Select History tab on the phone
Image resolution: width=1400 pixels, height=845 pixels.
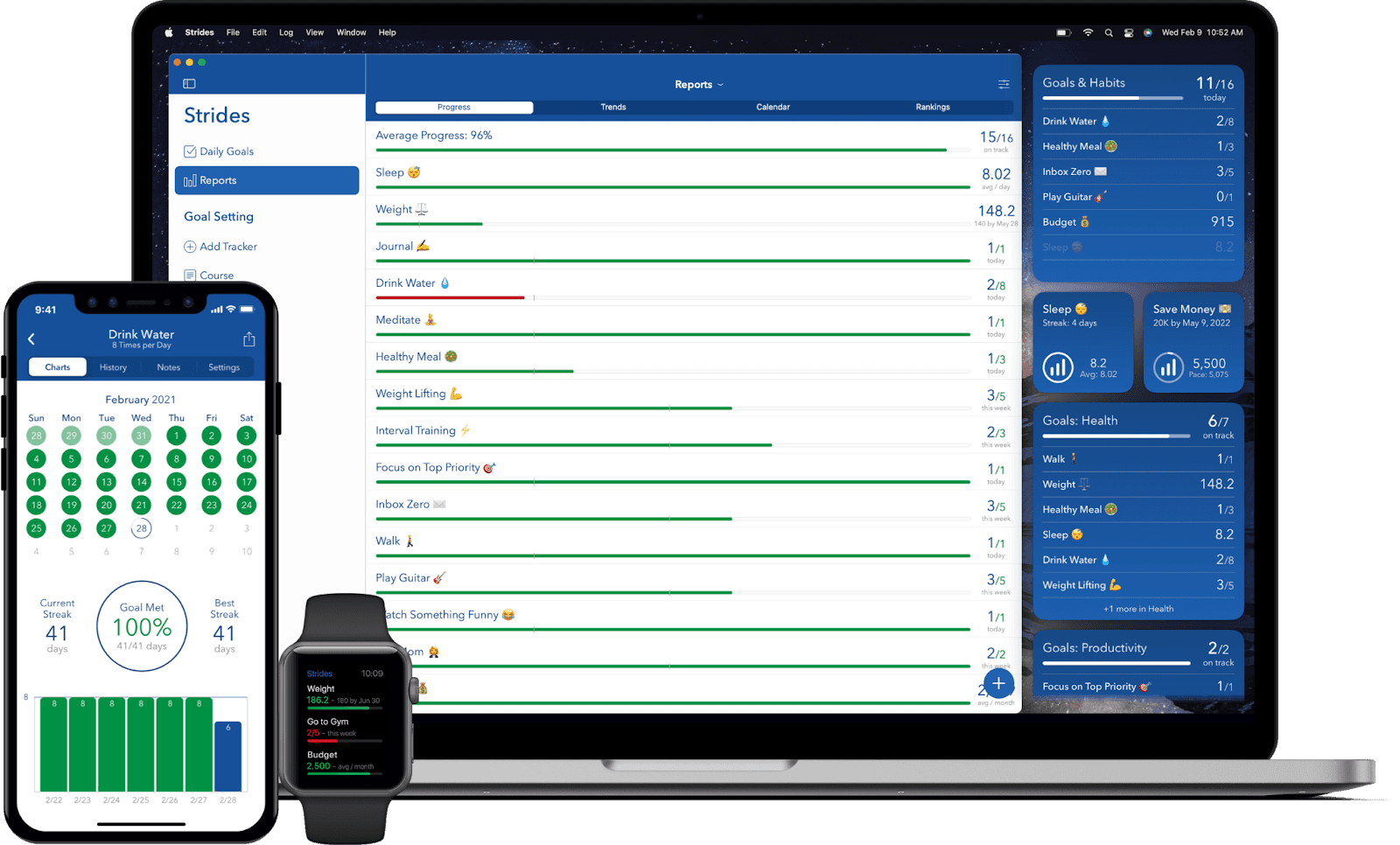(113, 367)
